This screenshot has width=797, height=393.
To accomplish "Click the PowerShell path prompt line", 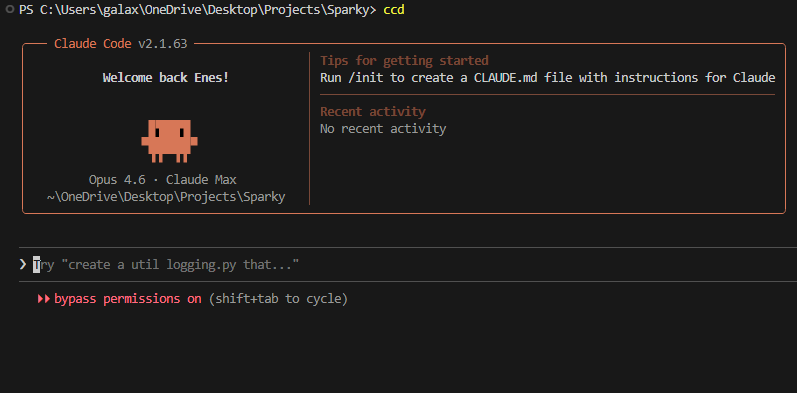I will tap(198, 10).
